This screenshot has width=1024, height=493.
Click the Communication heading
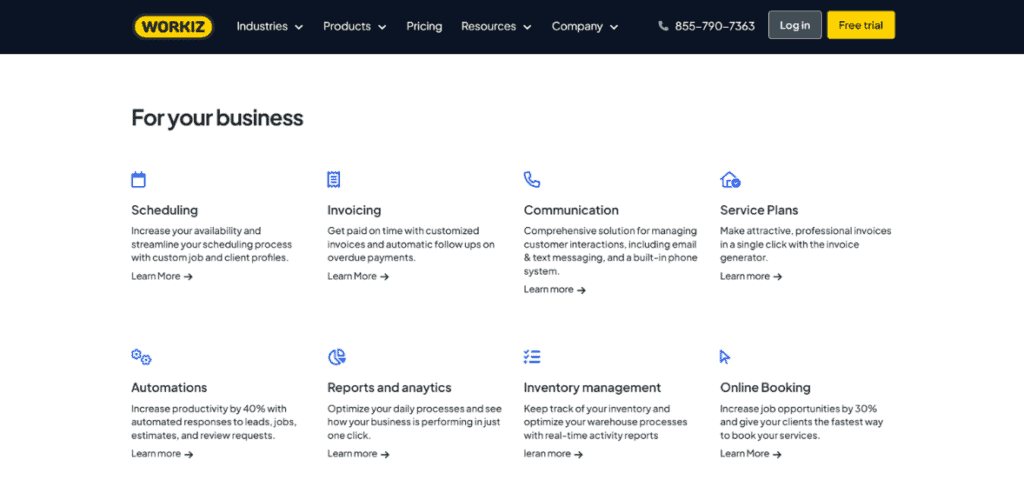pyautogui.click(x=571, y=210)
